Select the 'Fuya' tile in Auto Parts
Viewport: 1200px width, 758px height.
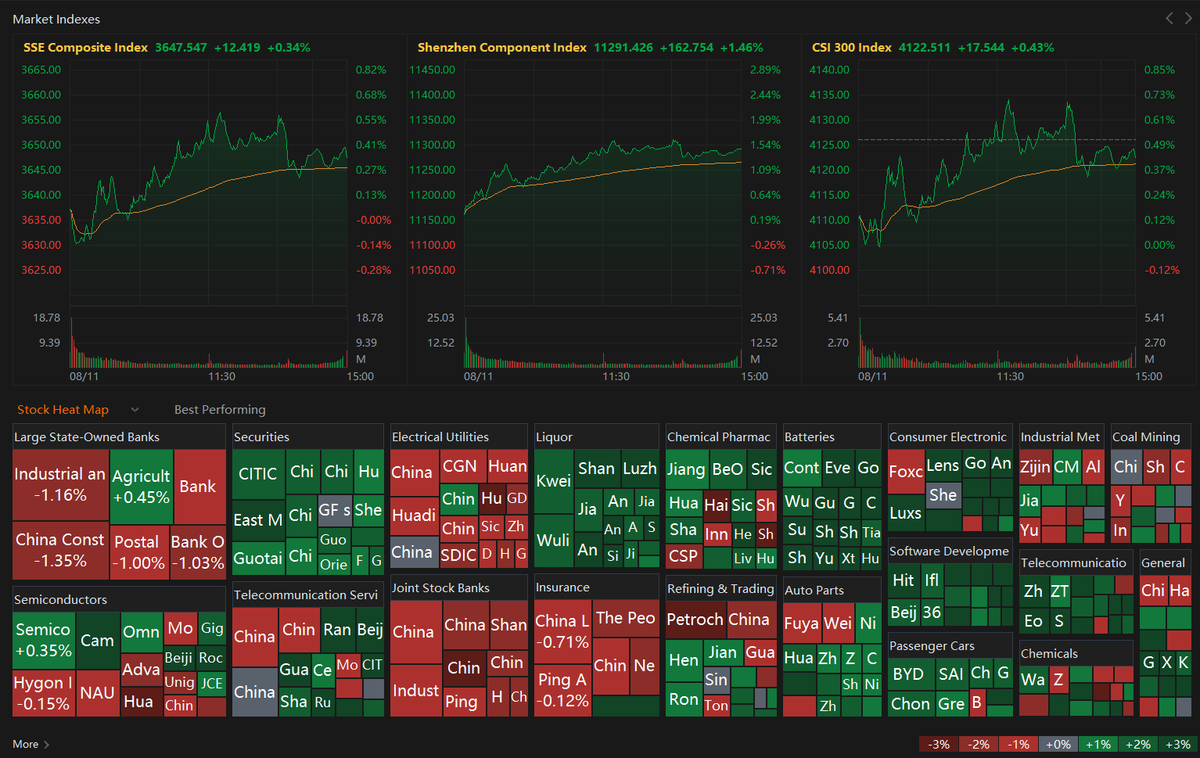point(800,623)
